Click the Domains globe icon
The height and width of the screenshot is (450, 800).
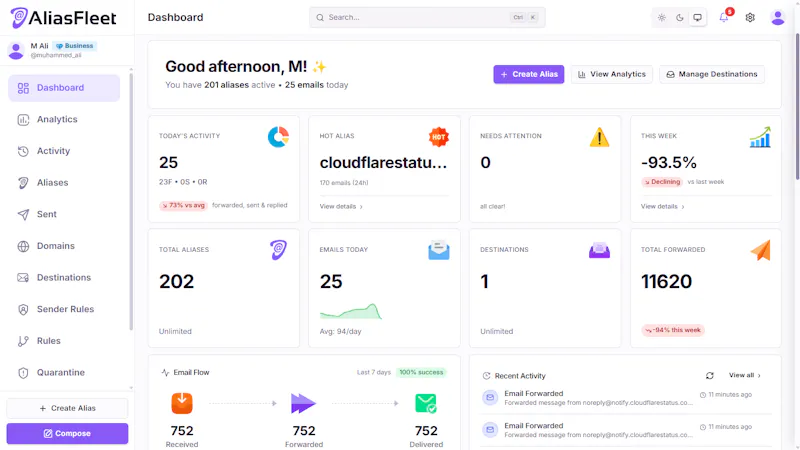(x=23, y=246)
